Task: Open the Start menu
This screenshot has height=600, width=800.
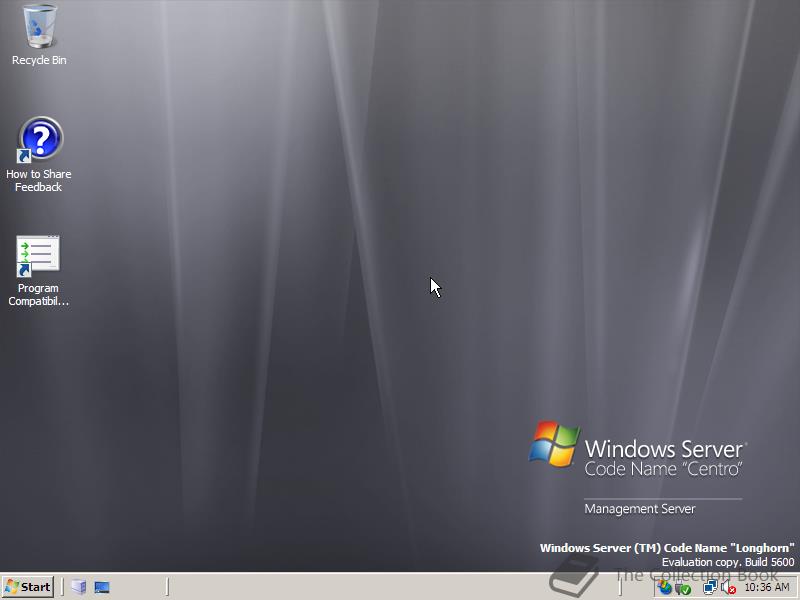Action: point(28,587)
